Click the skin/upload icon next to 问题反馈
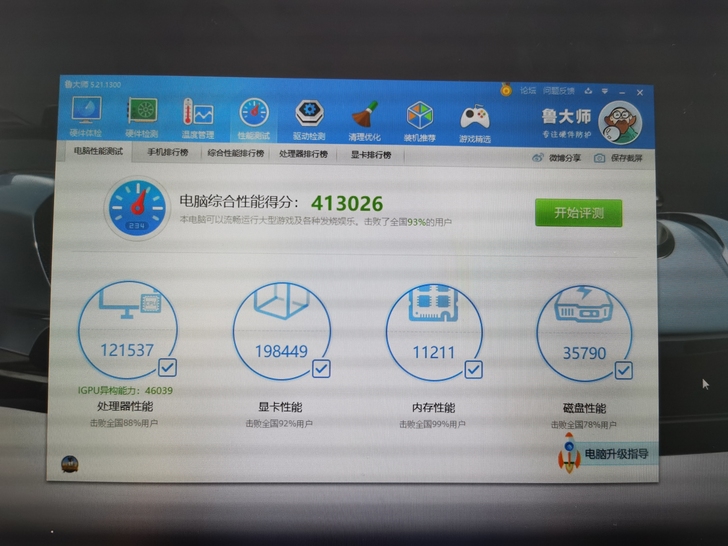This screenshot has height=546, width=728. (588, 91)
